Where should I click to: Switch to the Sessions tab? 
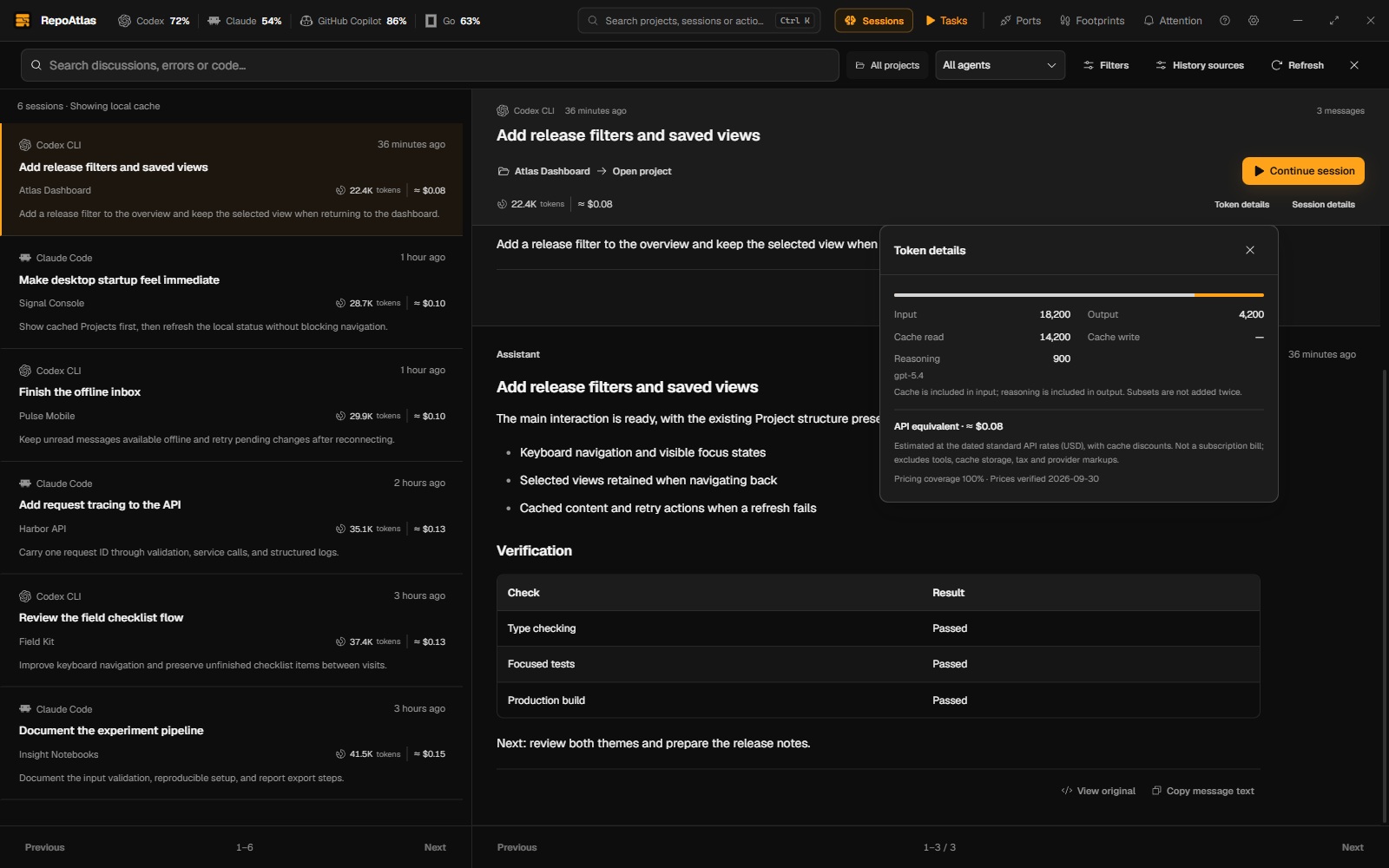[873, 21]
